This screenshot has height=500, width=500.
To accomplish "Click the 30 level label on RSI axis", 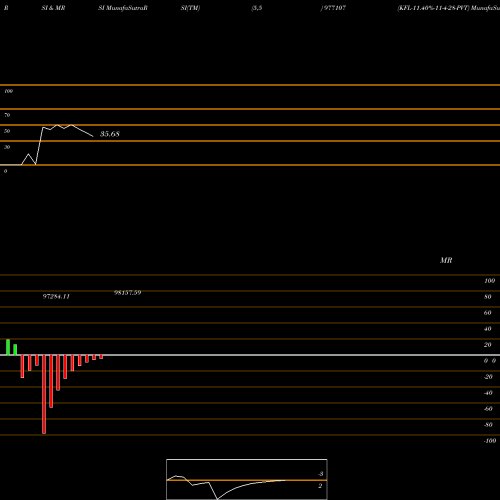I will pyautogui.click(x=7, y=147).
